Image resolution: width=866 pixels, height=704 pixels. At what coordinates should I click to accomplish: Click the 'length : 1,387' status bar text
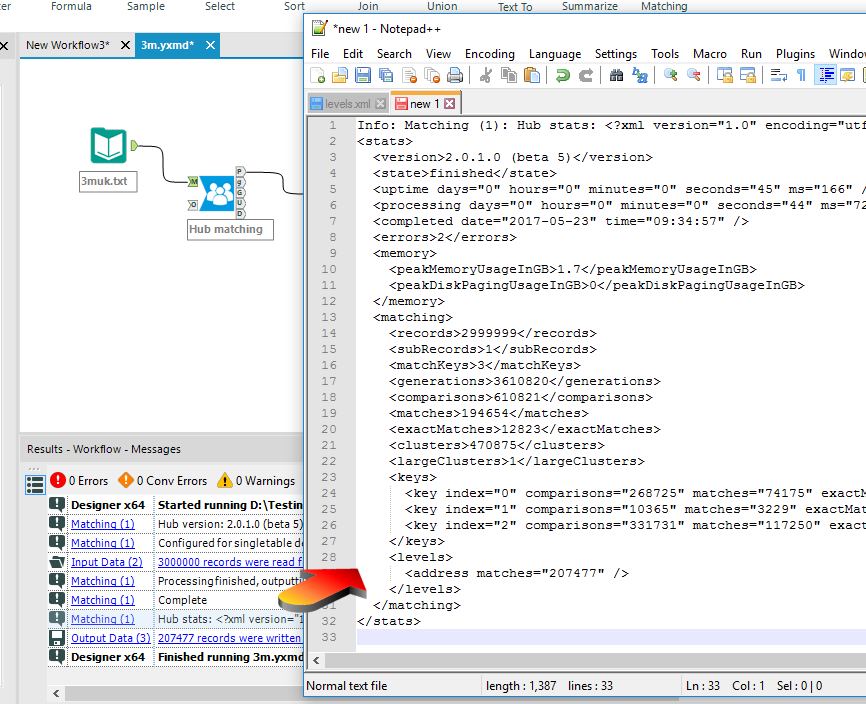pos(521,686)
